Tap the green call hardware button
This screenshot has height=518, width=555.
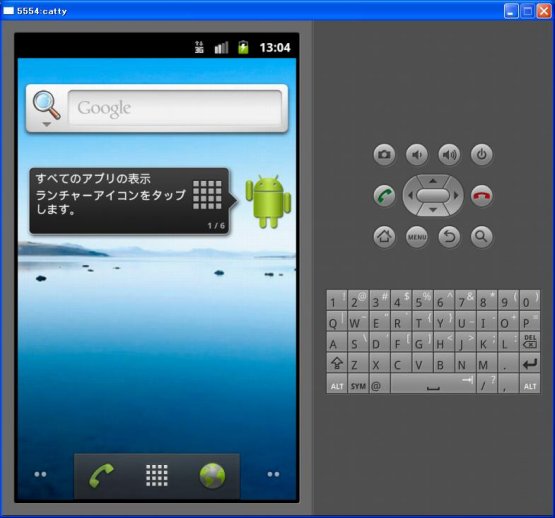click(x=384, y=195)
